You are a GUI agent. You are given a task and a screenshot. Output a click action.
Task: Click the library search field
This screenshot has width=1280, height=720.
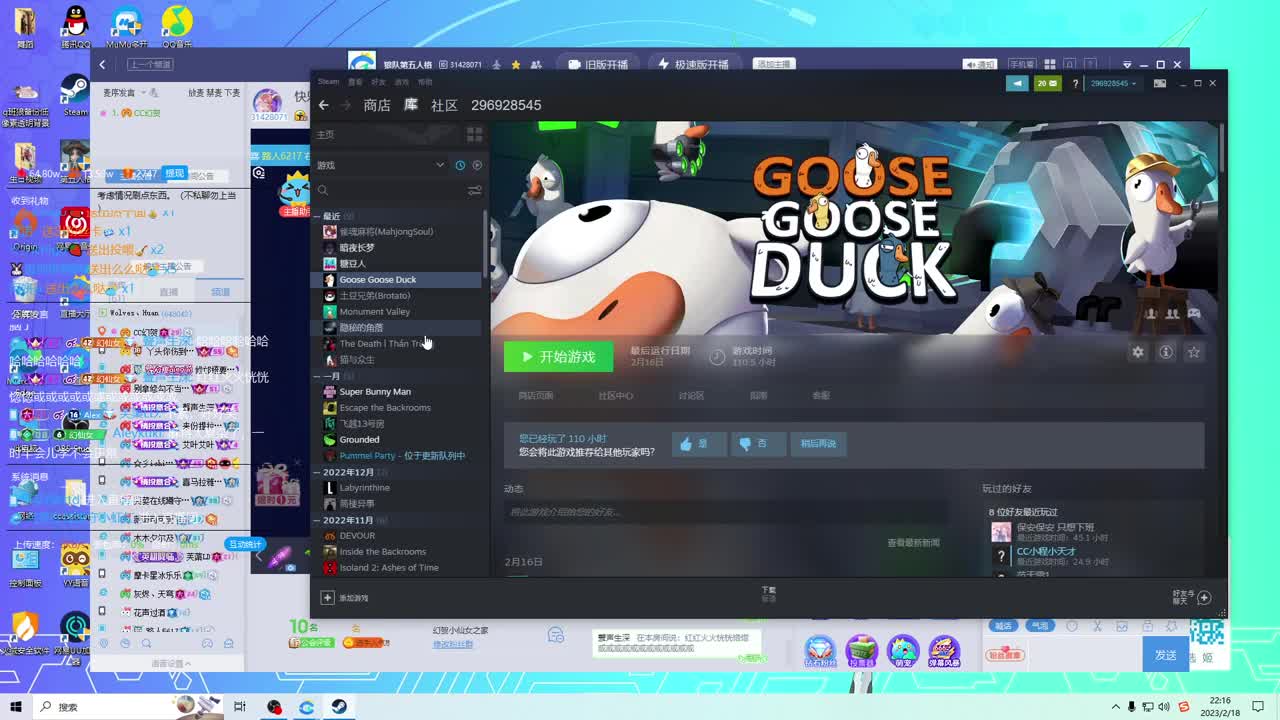(x=390, y=190)
